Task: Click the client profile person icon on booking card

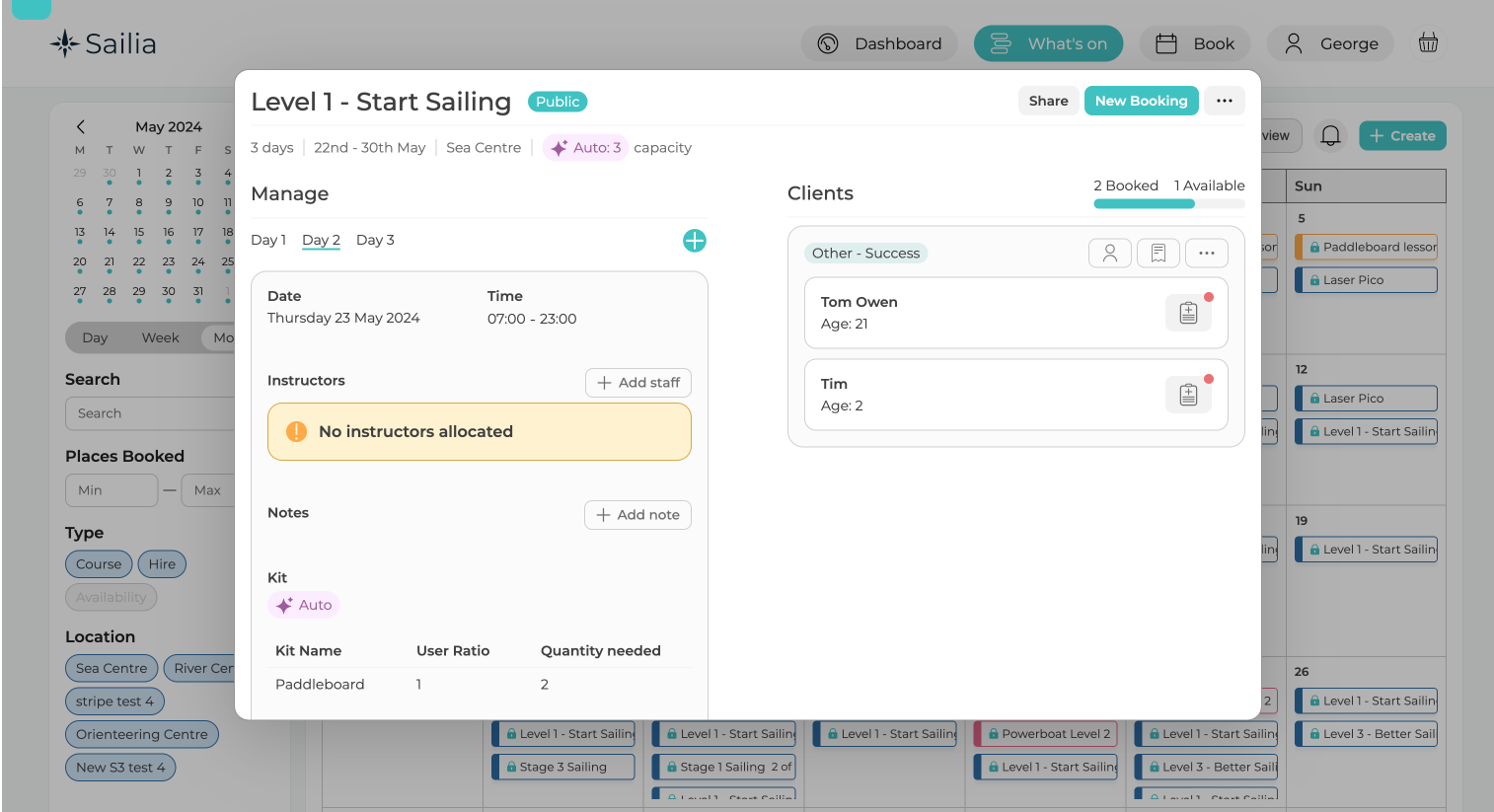Action: pos(1110,253)
